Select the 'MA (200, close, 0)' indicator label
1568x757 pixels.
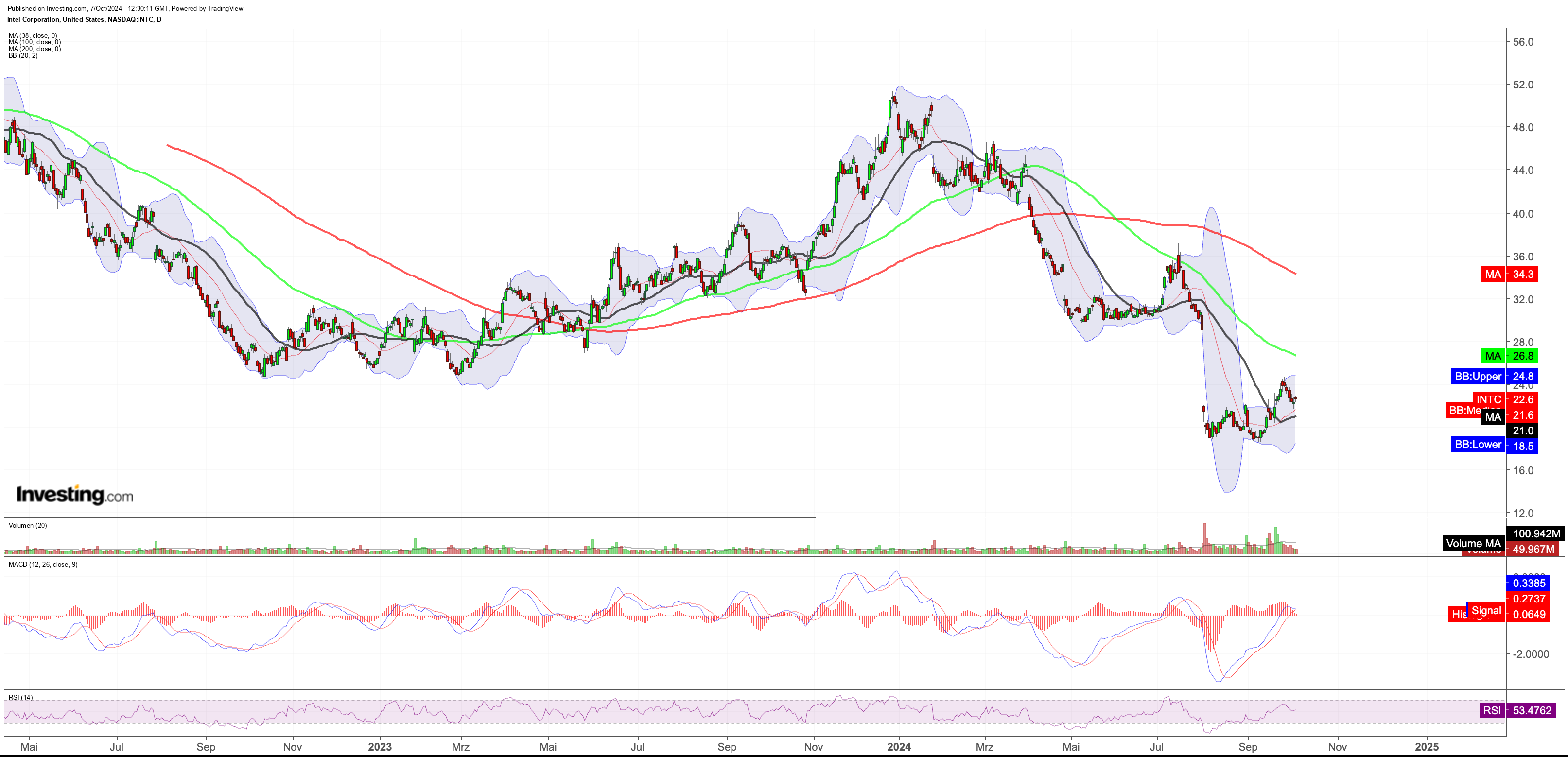click(35, 49)
